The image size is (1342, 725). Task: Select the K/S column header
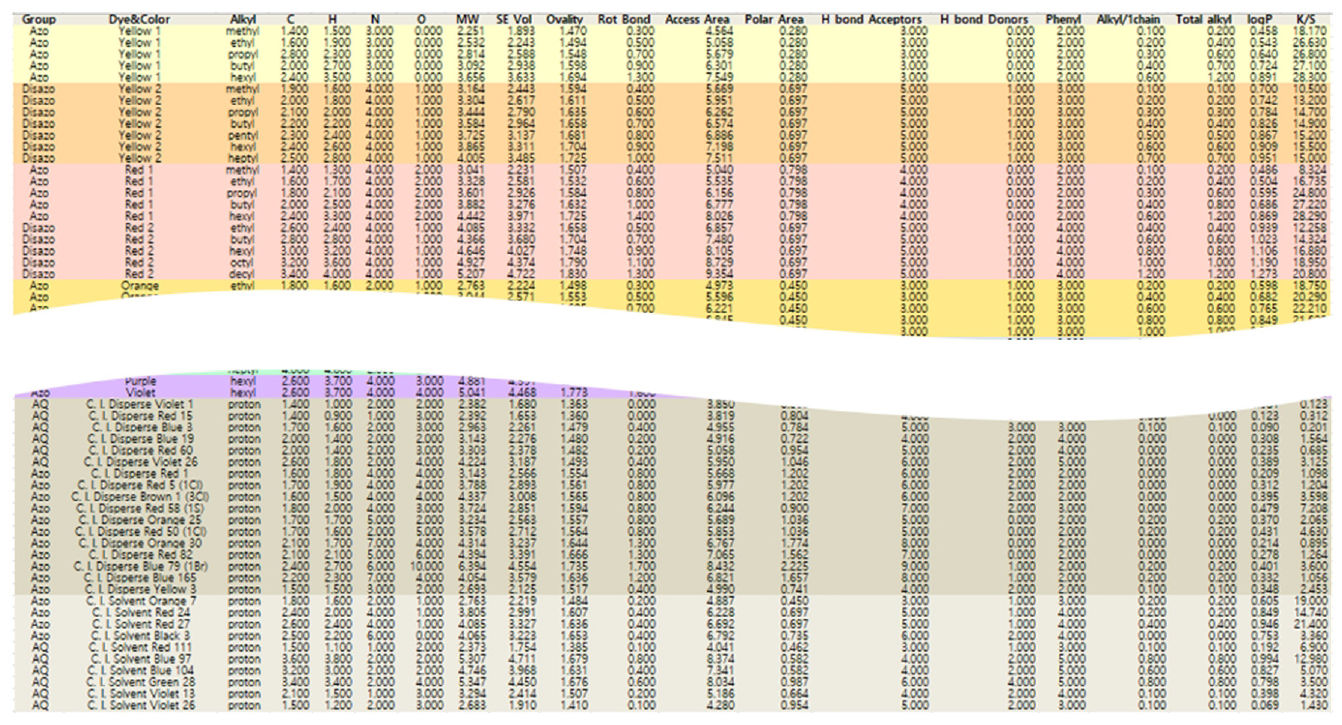pos(1306,19)
